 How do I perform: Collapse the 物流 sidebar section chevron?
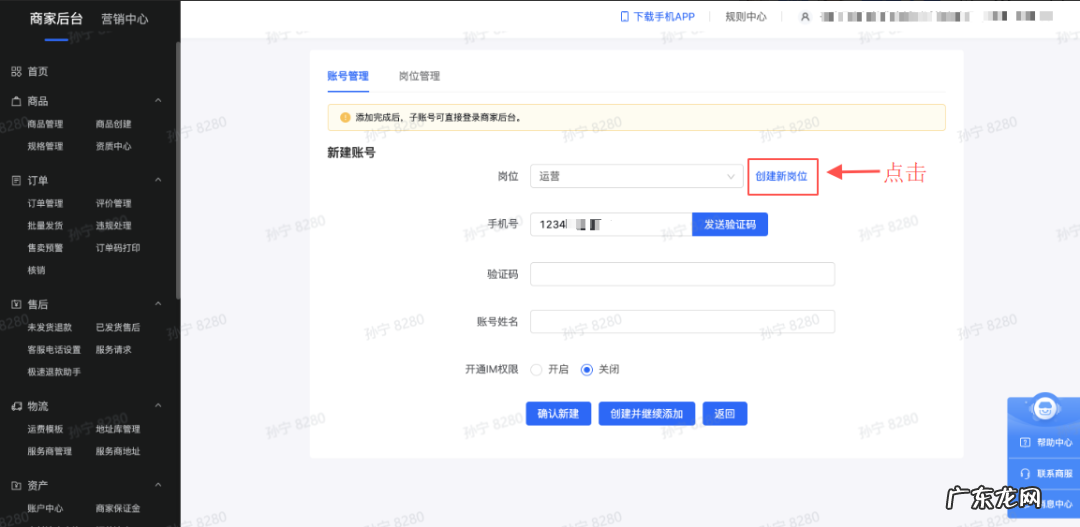click(158, 406)
